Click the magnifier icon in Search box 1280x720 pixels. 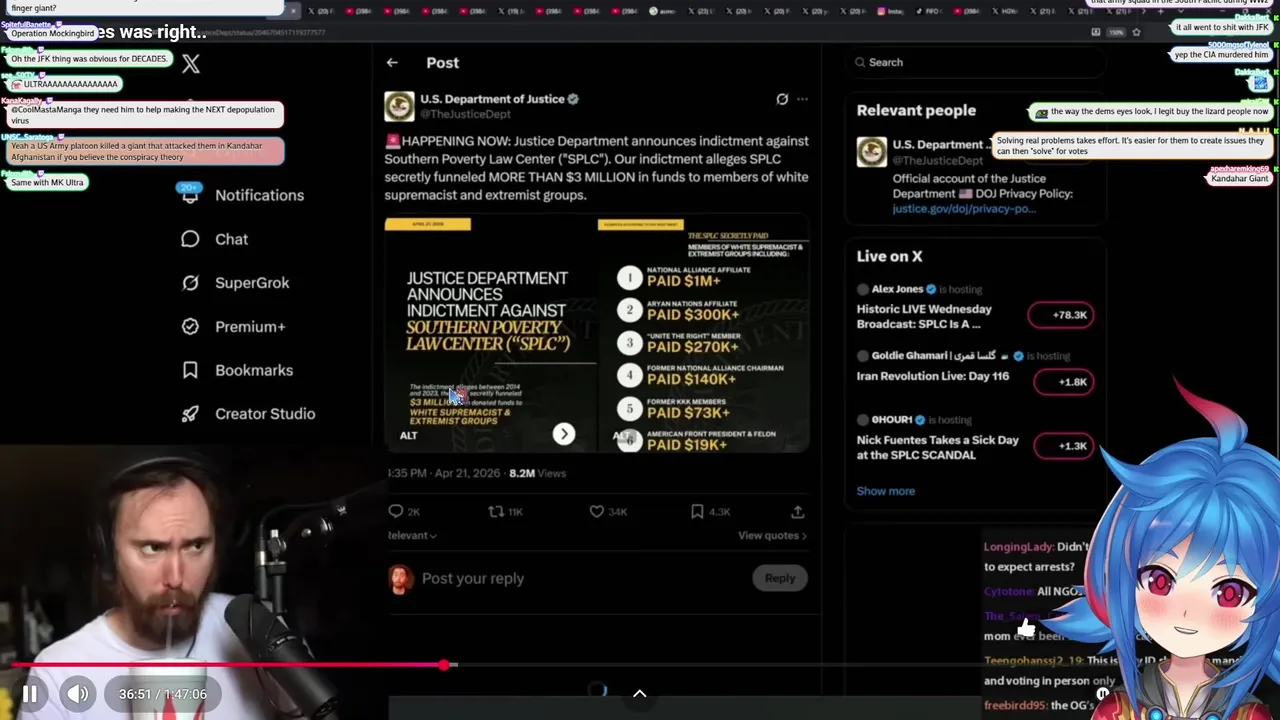pos(860,62)
